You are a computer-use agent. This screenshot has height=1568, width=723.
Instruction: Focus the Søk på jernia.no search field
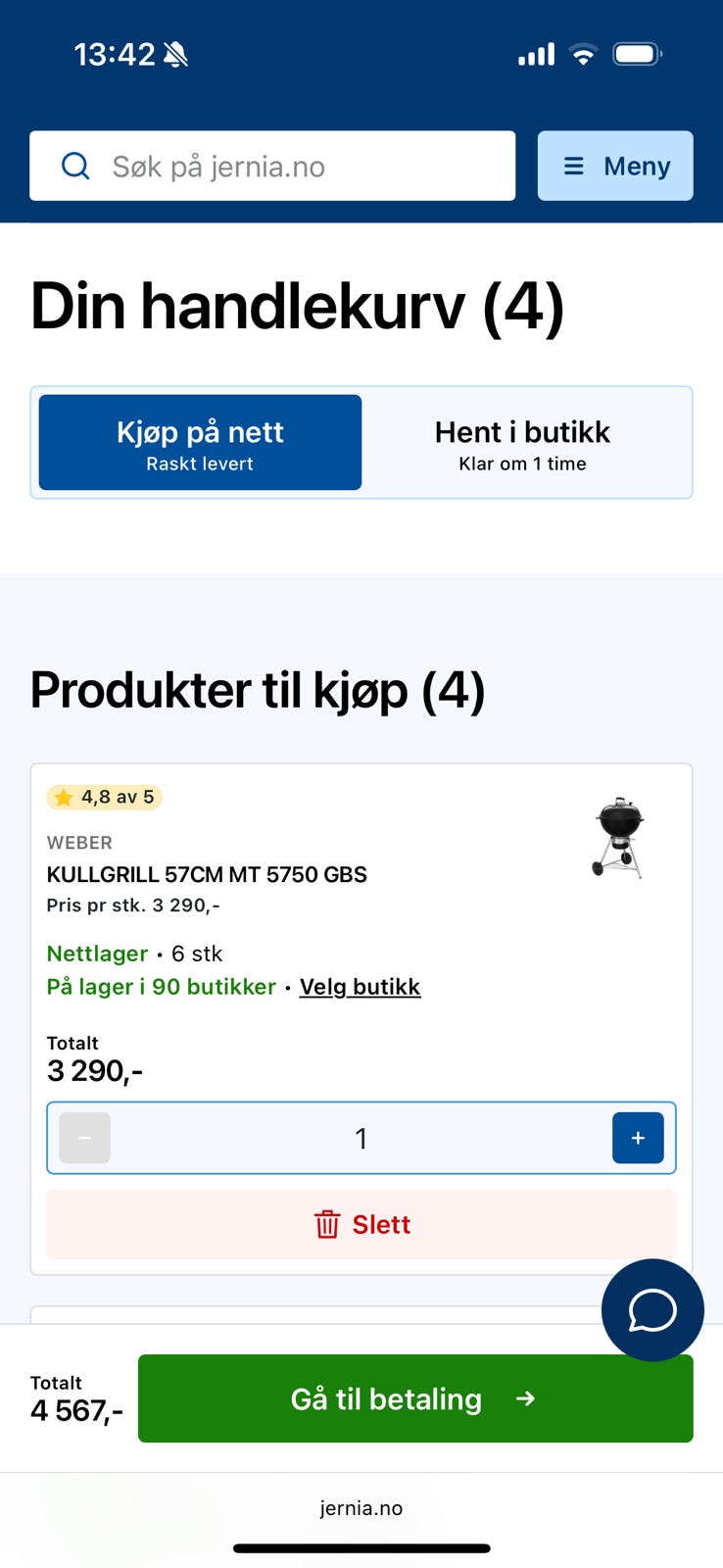(x=272, y=166)
